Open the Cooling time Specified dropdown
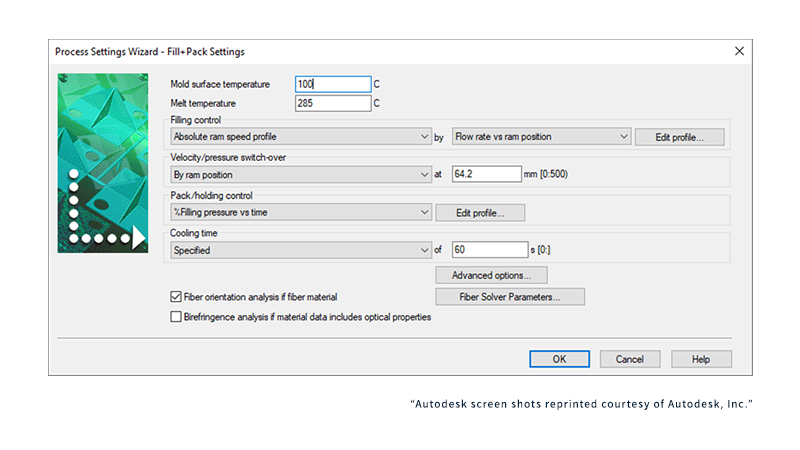This screenshot has width=800, height=450. point(301,250)
